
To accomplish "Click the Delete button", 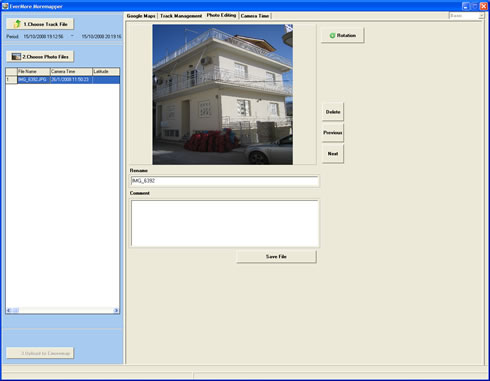I will coord(333,112).
